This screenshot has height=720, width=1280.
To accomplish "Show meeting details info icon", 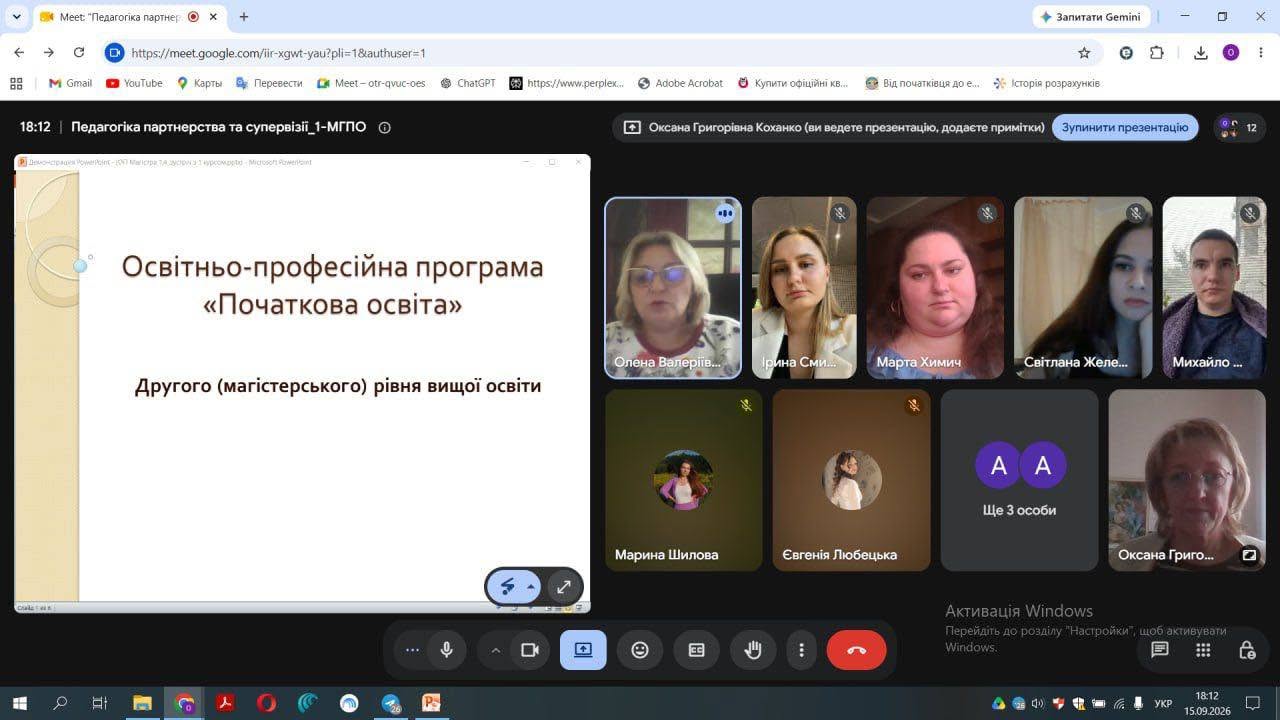I will pyautogui.click(x=385, y=127).
